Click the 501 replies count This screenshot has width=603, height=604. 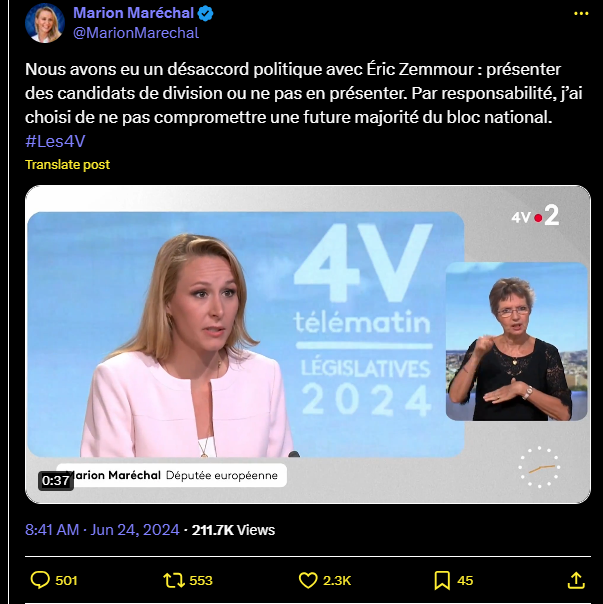pyautogui.click(x=67, y=580)
